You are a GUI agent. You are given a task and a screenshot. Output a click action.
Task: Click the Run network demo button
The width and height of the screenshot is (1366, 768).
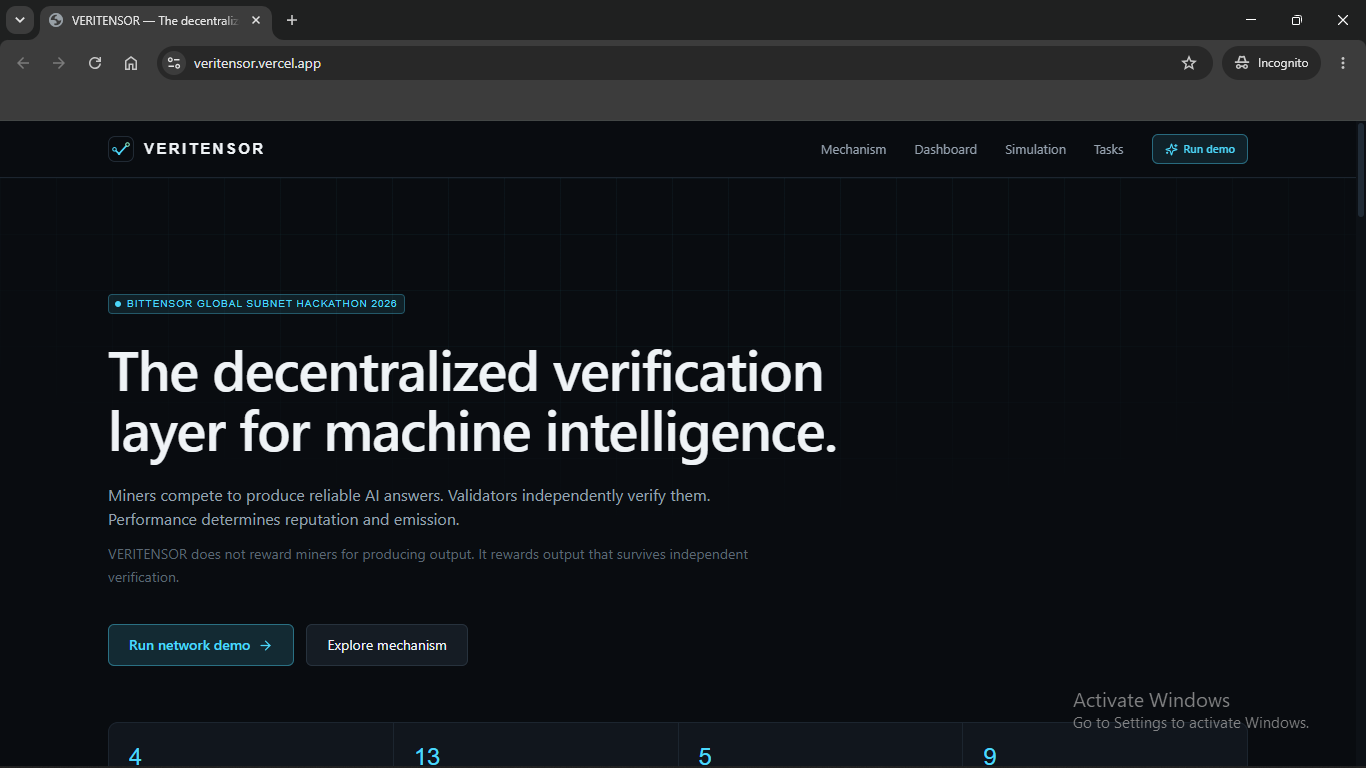[201, 645]
